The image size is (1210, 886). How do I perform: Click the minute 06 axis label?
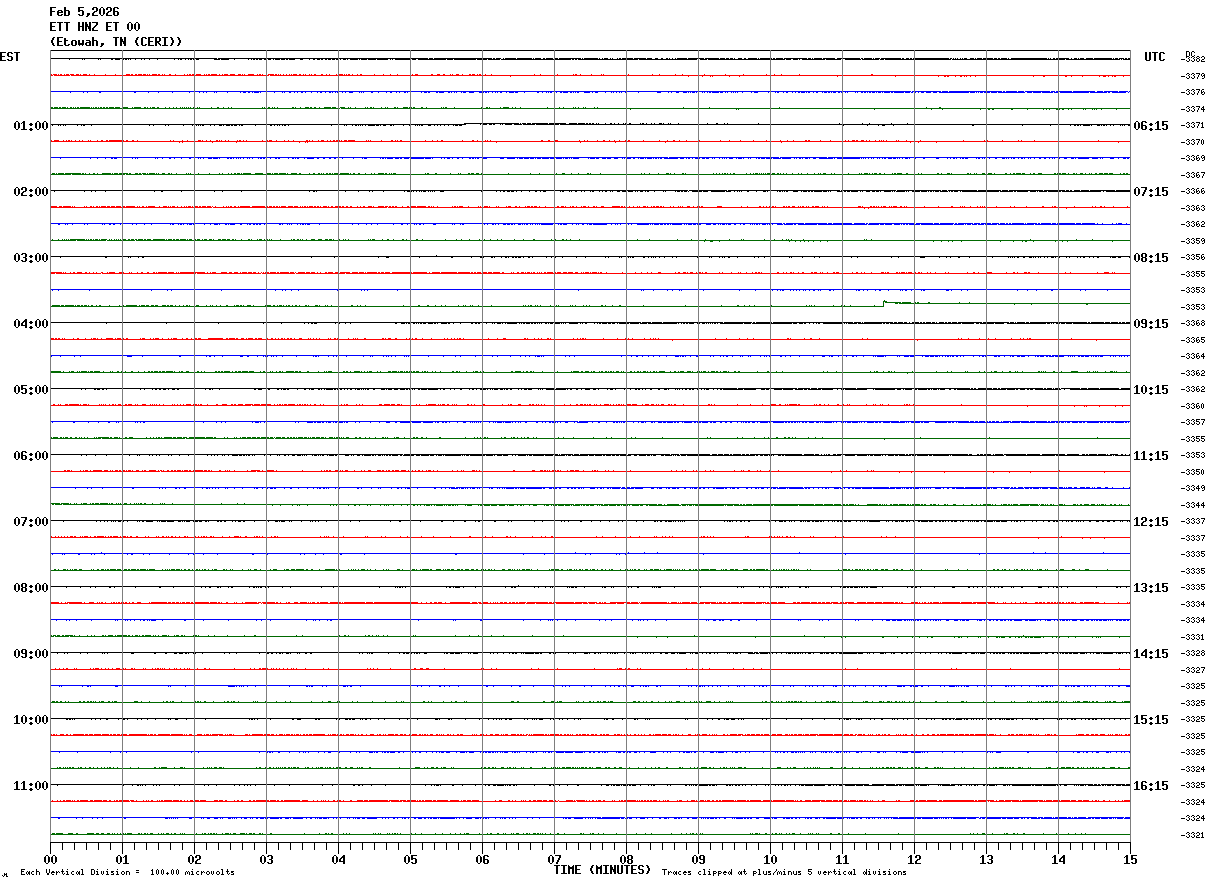click(482, 859)
